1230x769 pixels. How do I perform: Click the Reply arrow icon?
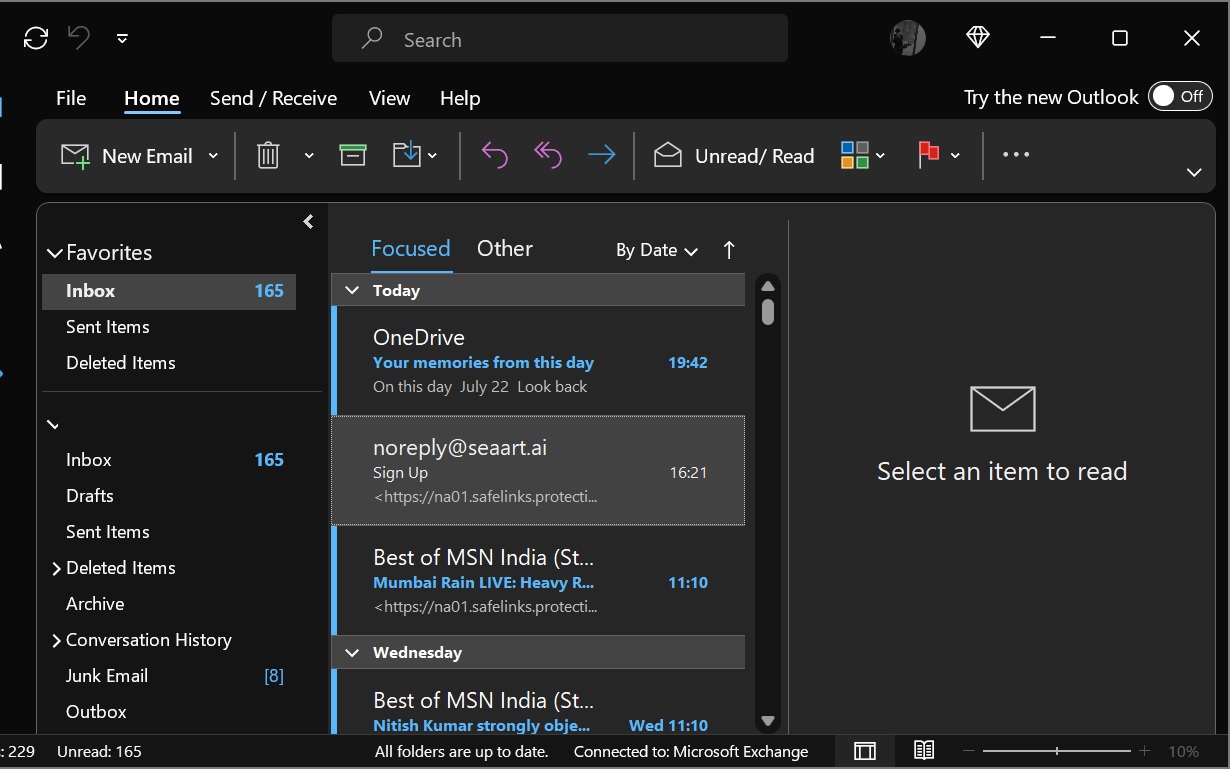pos(495,155)
